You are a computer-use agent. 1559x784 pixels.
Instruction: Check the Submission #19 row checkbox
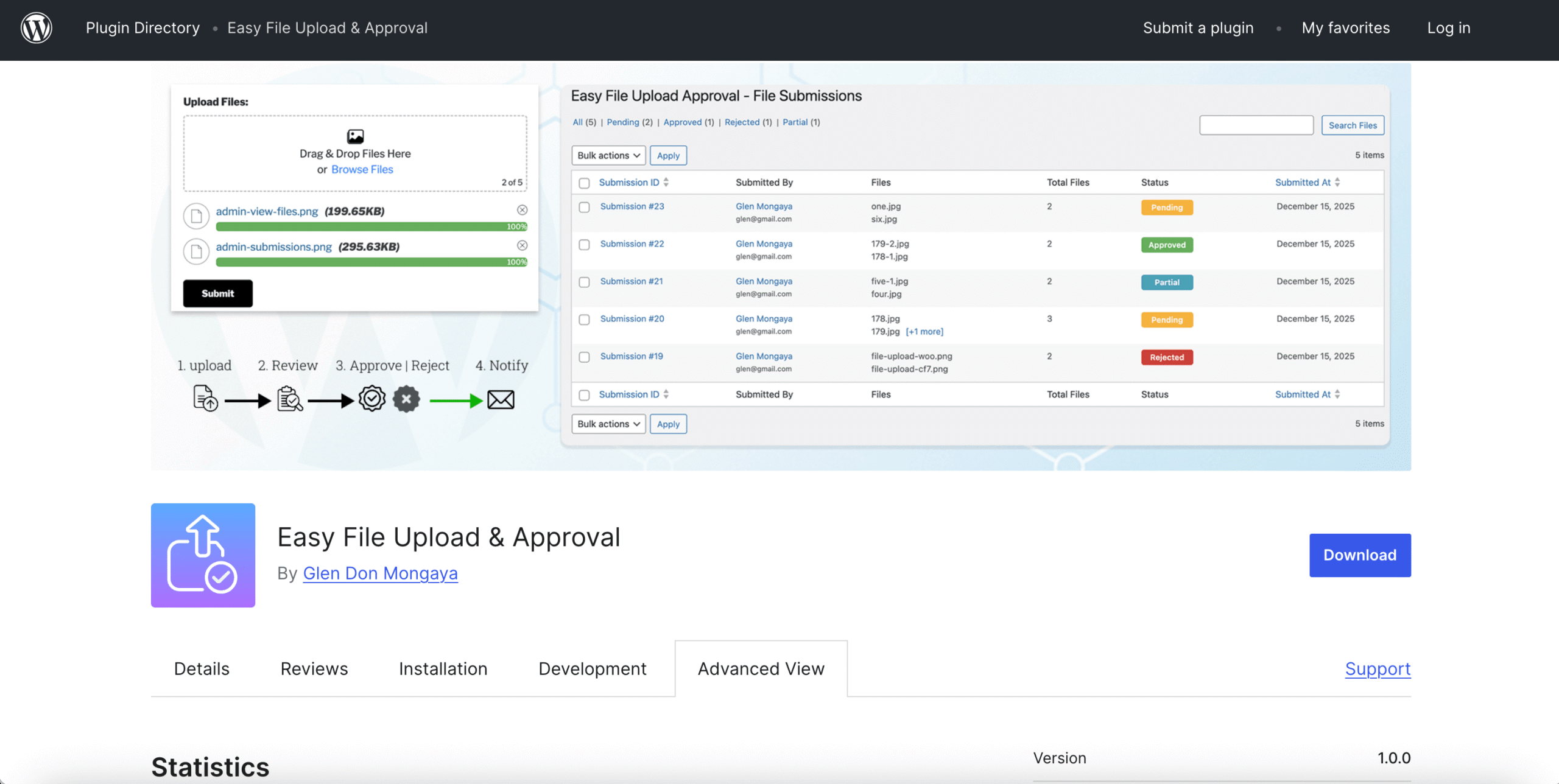point(584,357)
